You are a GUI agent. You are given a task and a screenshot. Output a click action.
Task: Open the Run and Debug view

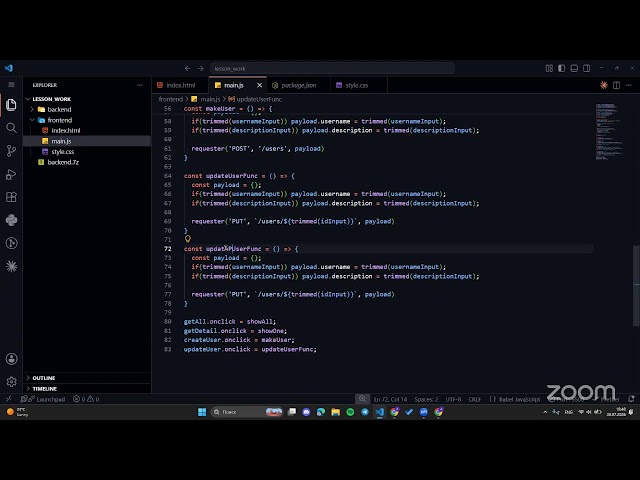tap(11, 174)
